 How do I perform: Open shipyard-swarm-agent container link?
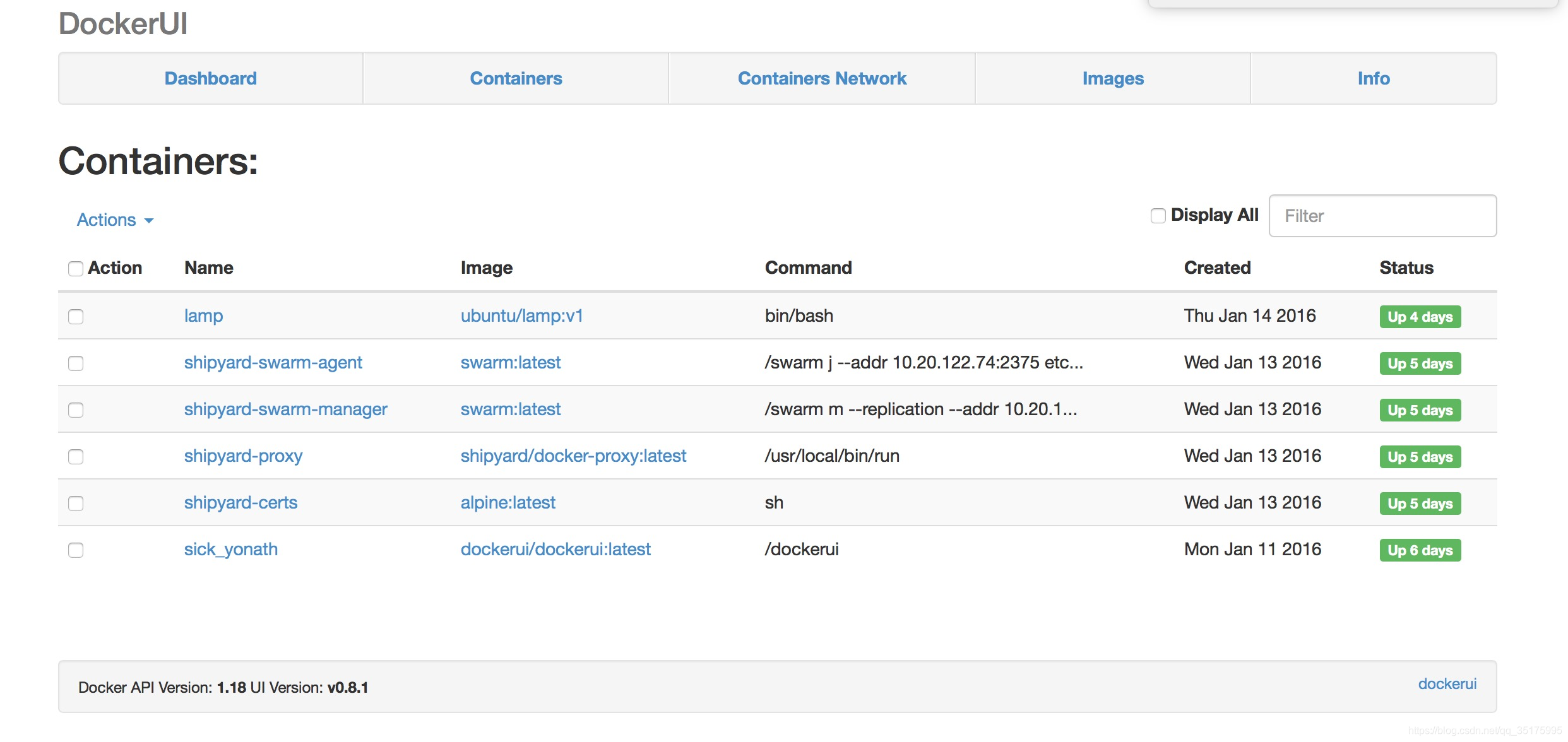point(273,362)
